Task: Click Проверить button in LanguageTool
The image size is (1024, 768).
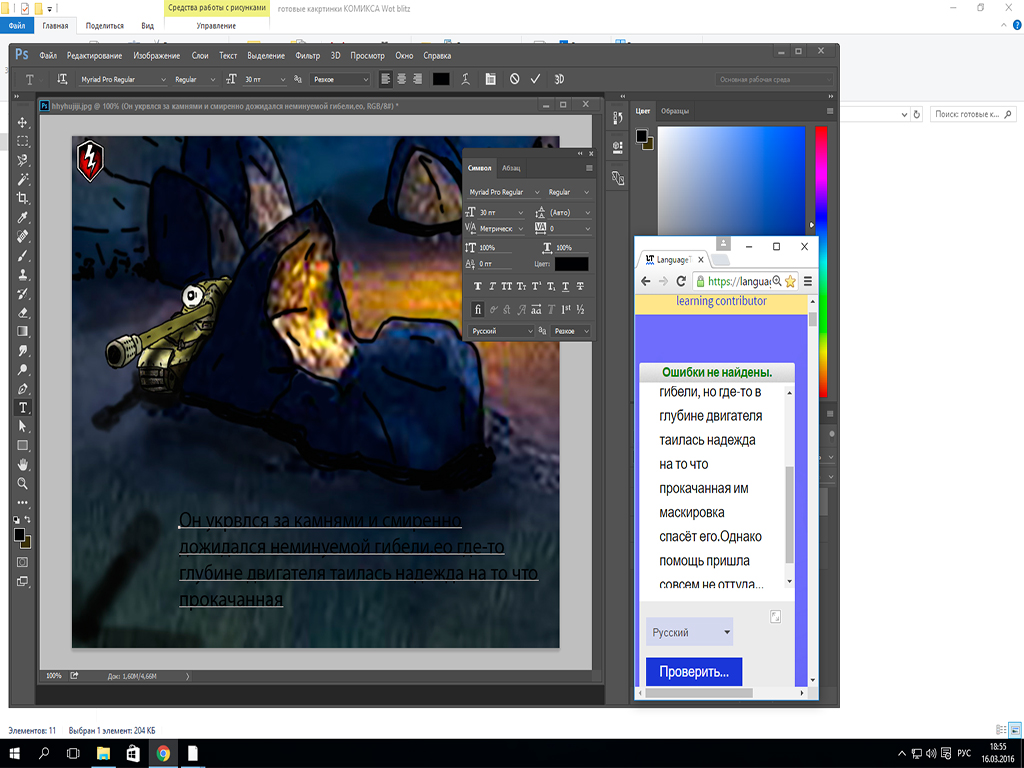Action: (x=694, y=671)
